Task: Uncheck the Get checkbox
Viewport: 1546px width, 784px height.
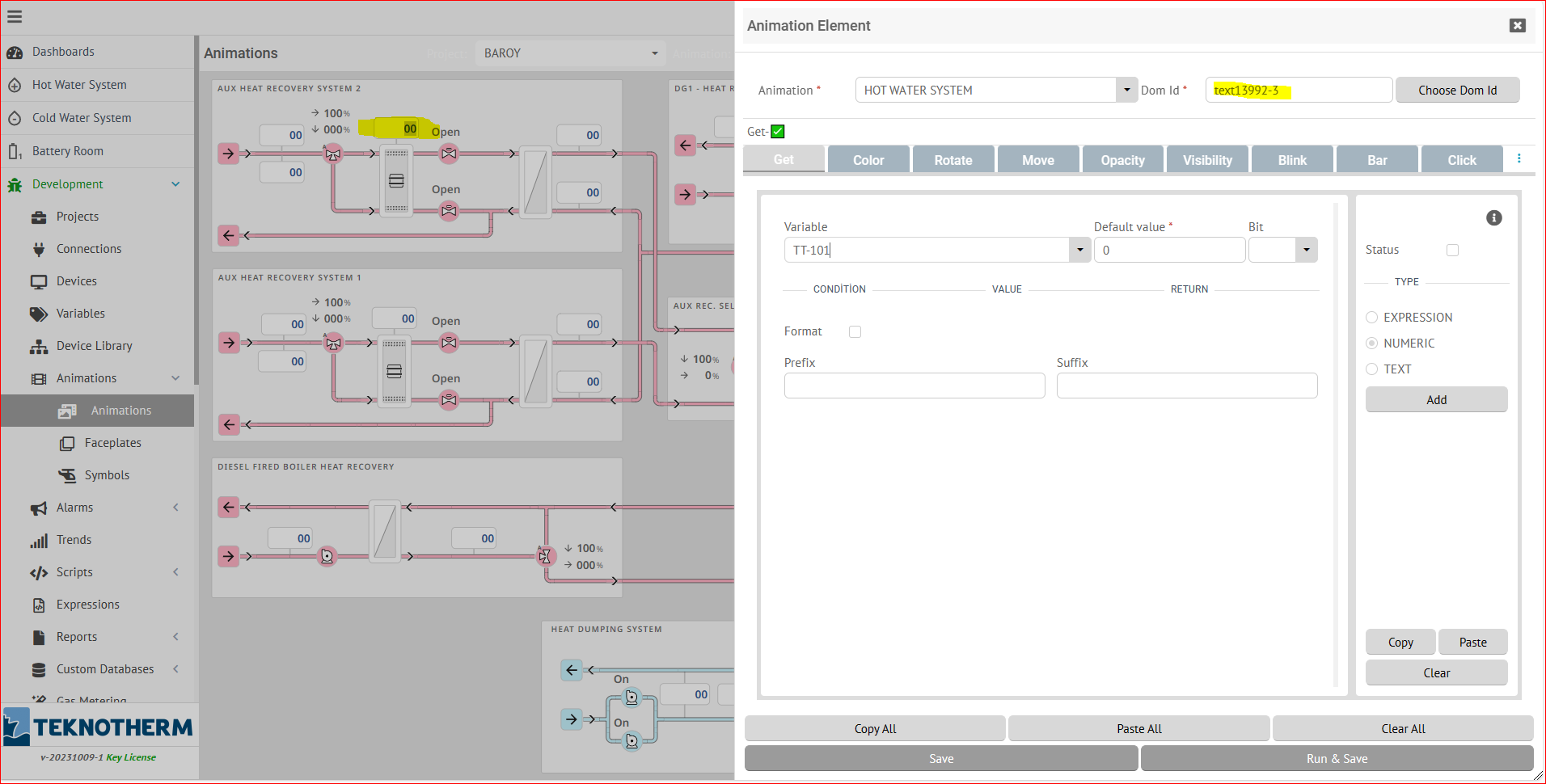Action: (776, 131)
